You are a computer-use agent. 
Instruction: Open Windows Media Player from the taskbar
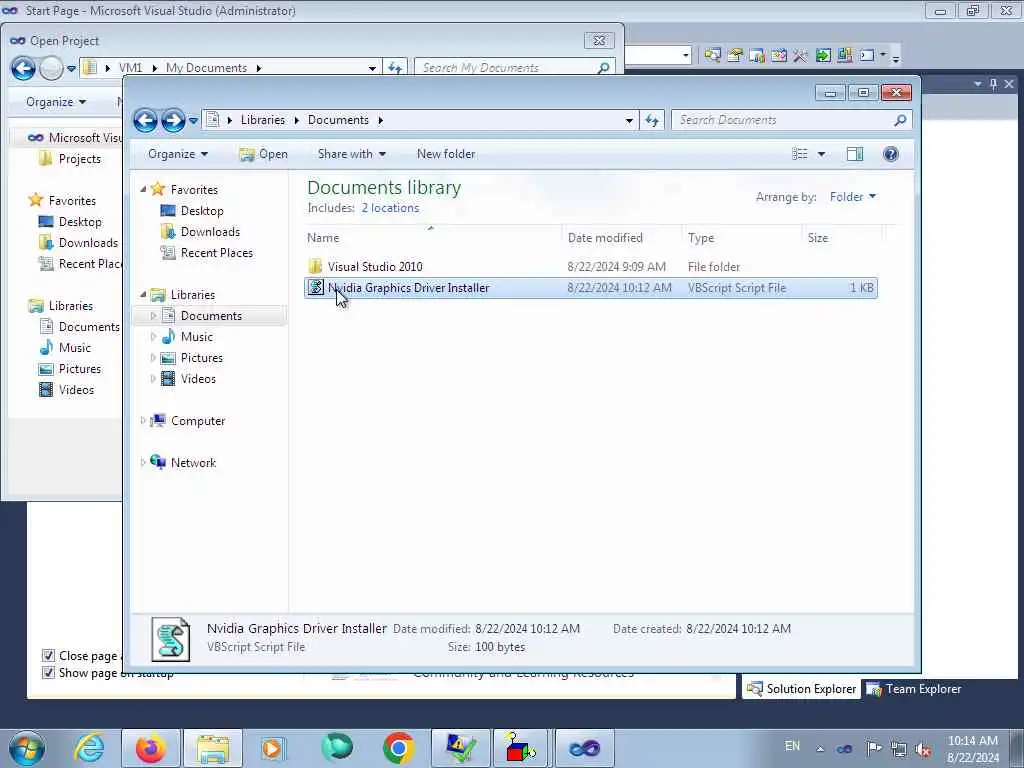(x=272, y=748)
